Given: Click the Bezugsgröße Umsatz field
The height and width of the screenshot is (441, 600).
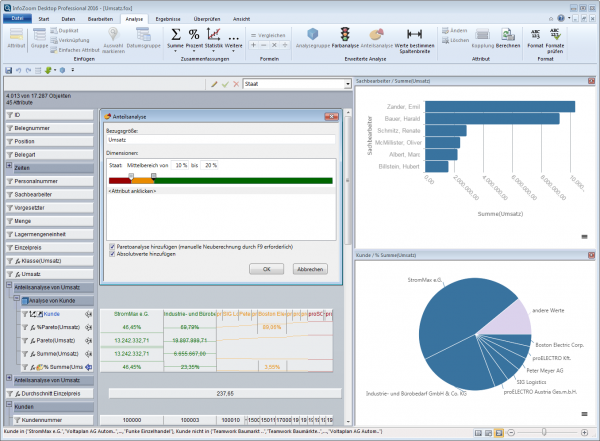Looking at the screenshot, I should [221, 140].
